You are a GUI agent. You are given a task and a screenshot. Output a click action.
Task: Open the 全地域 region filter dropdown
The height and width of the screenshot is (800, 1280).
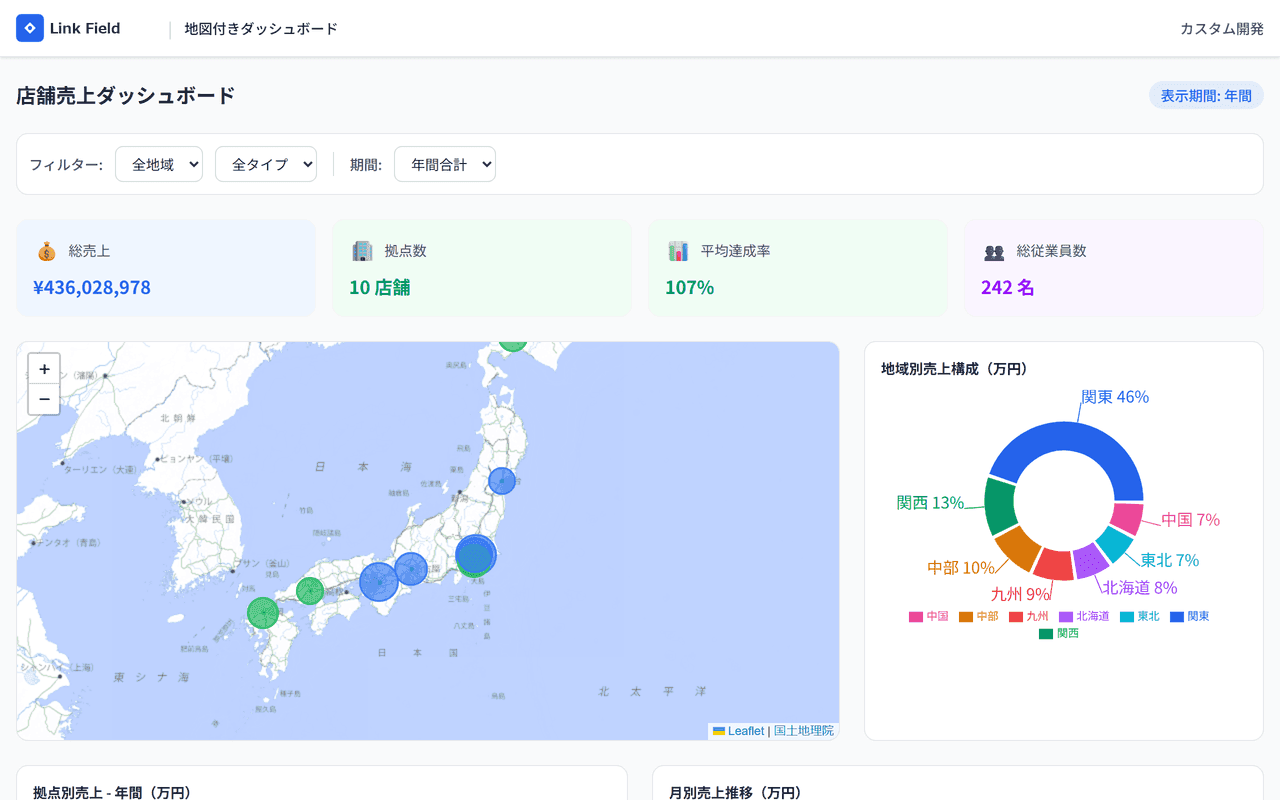[x=159, y=164]
